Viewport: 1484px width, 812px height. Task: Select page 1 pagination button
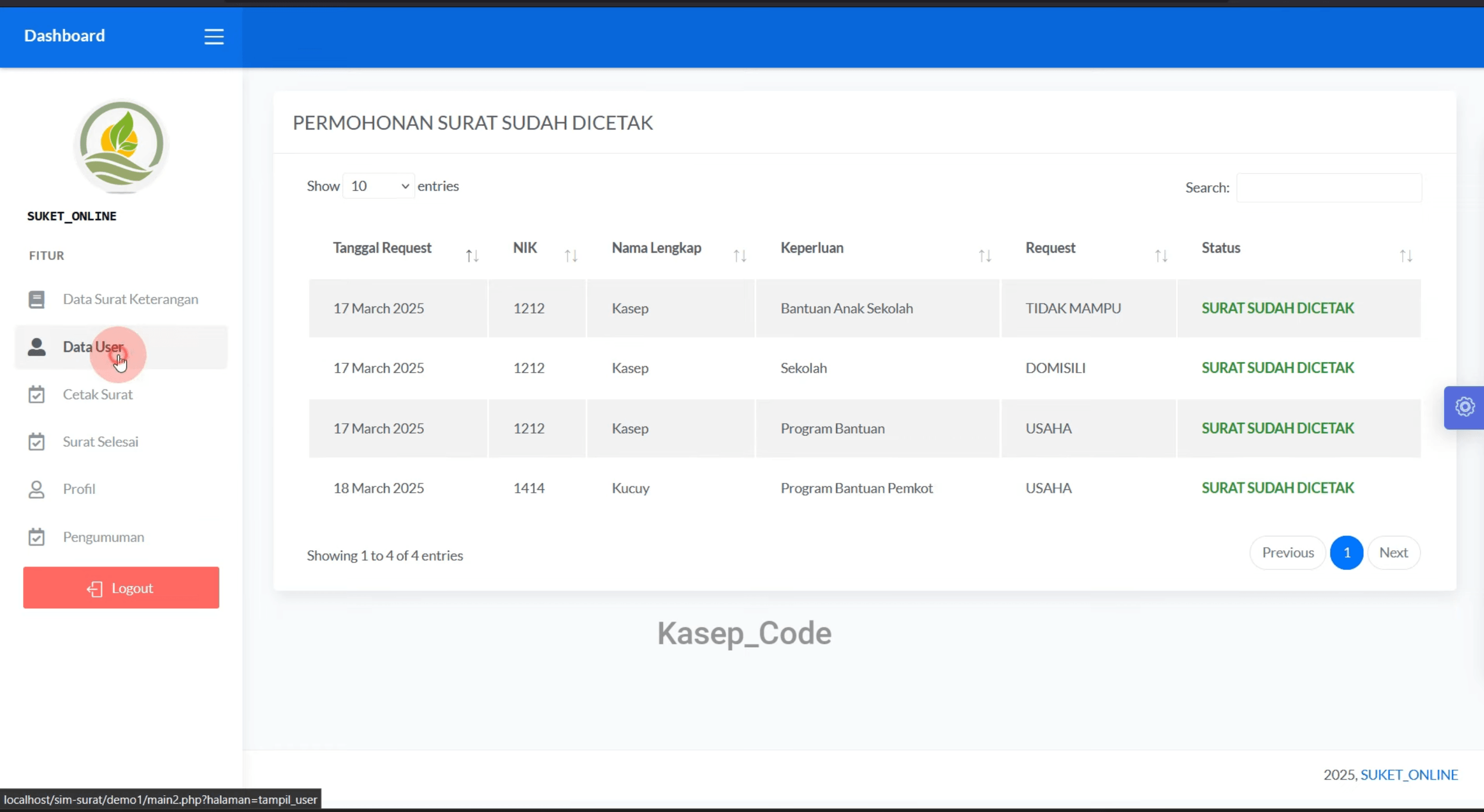tap(1346, 553)
